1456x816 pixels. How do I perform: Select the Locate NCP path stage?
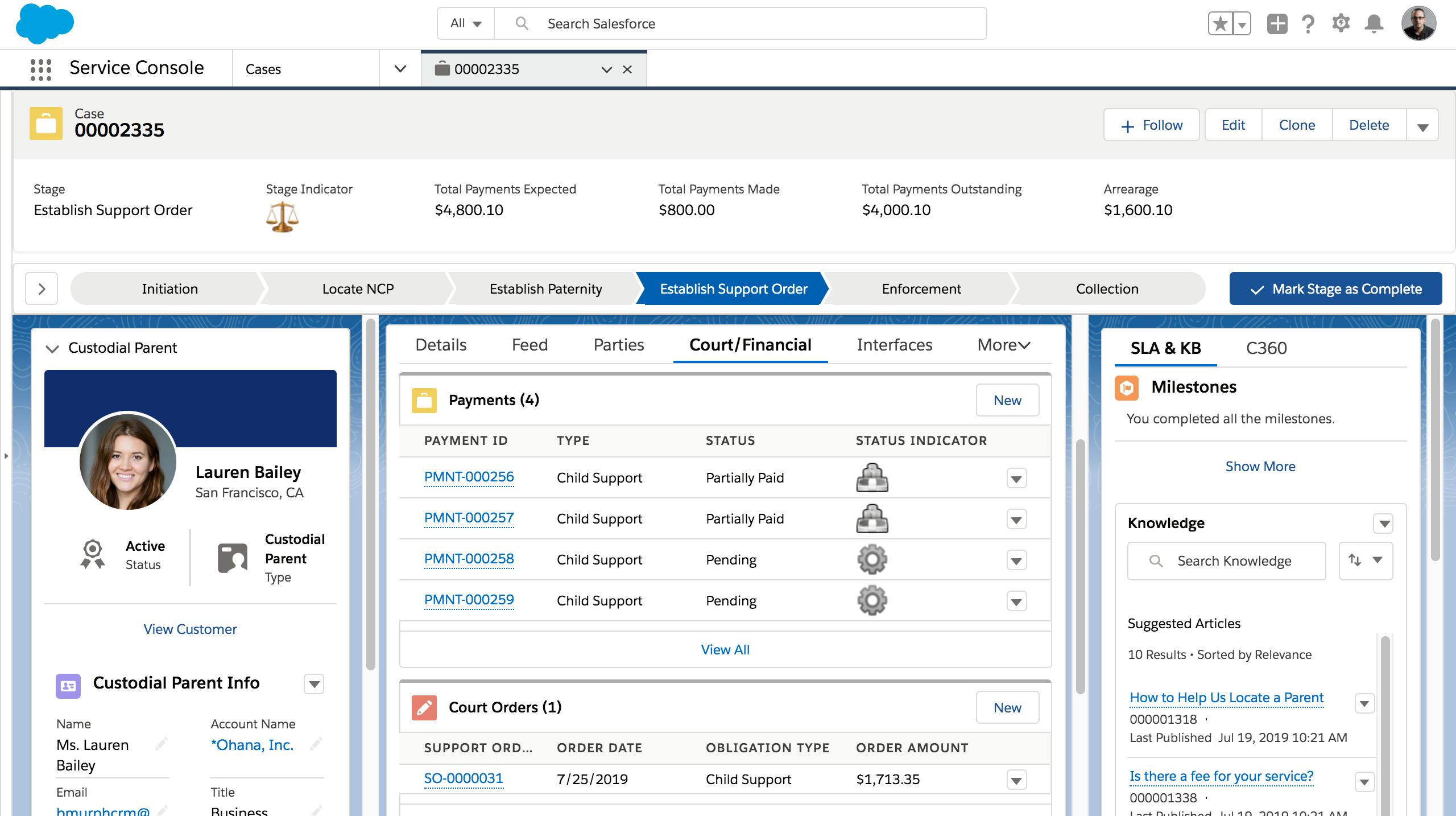click(x=358, y=289)
